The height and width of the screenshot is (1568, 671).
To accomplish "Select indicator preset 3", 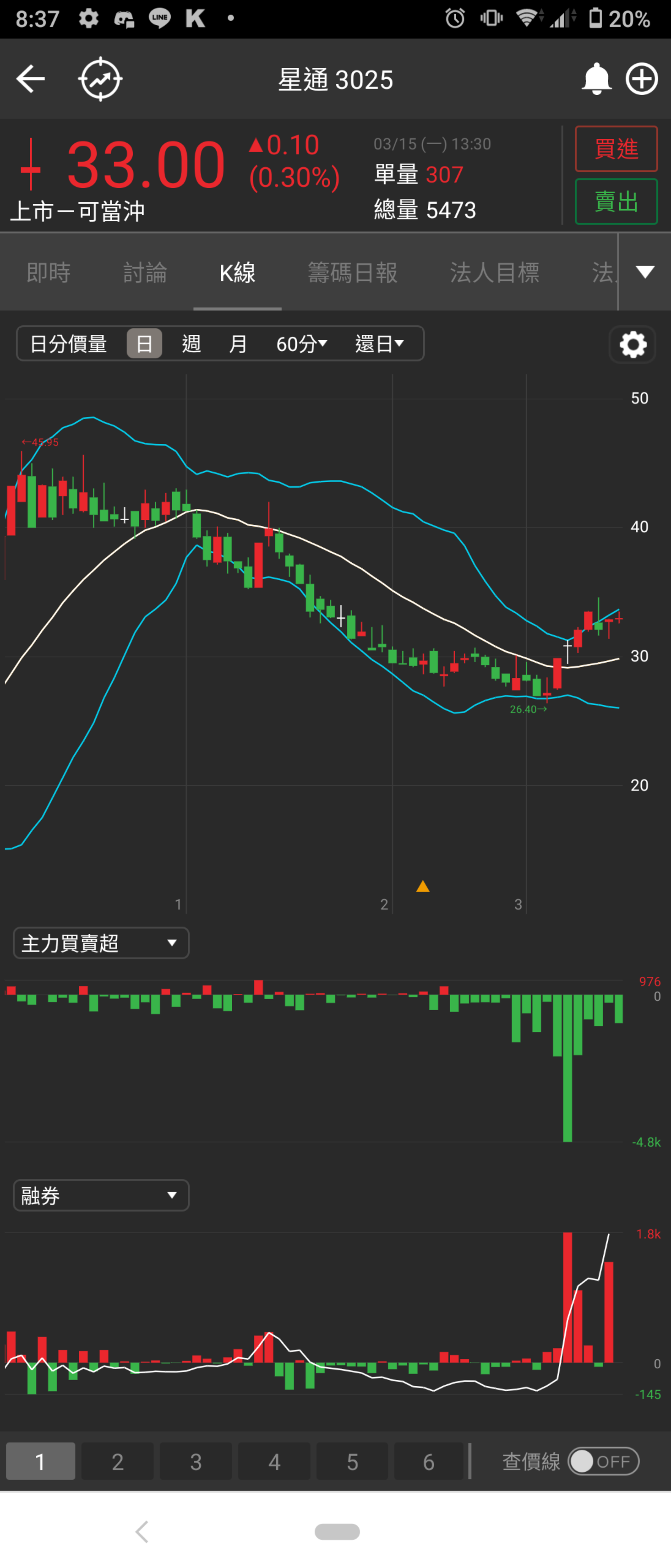I will pos(195,1461).
